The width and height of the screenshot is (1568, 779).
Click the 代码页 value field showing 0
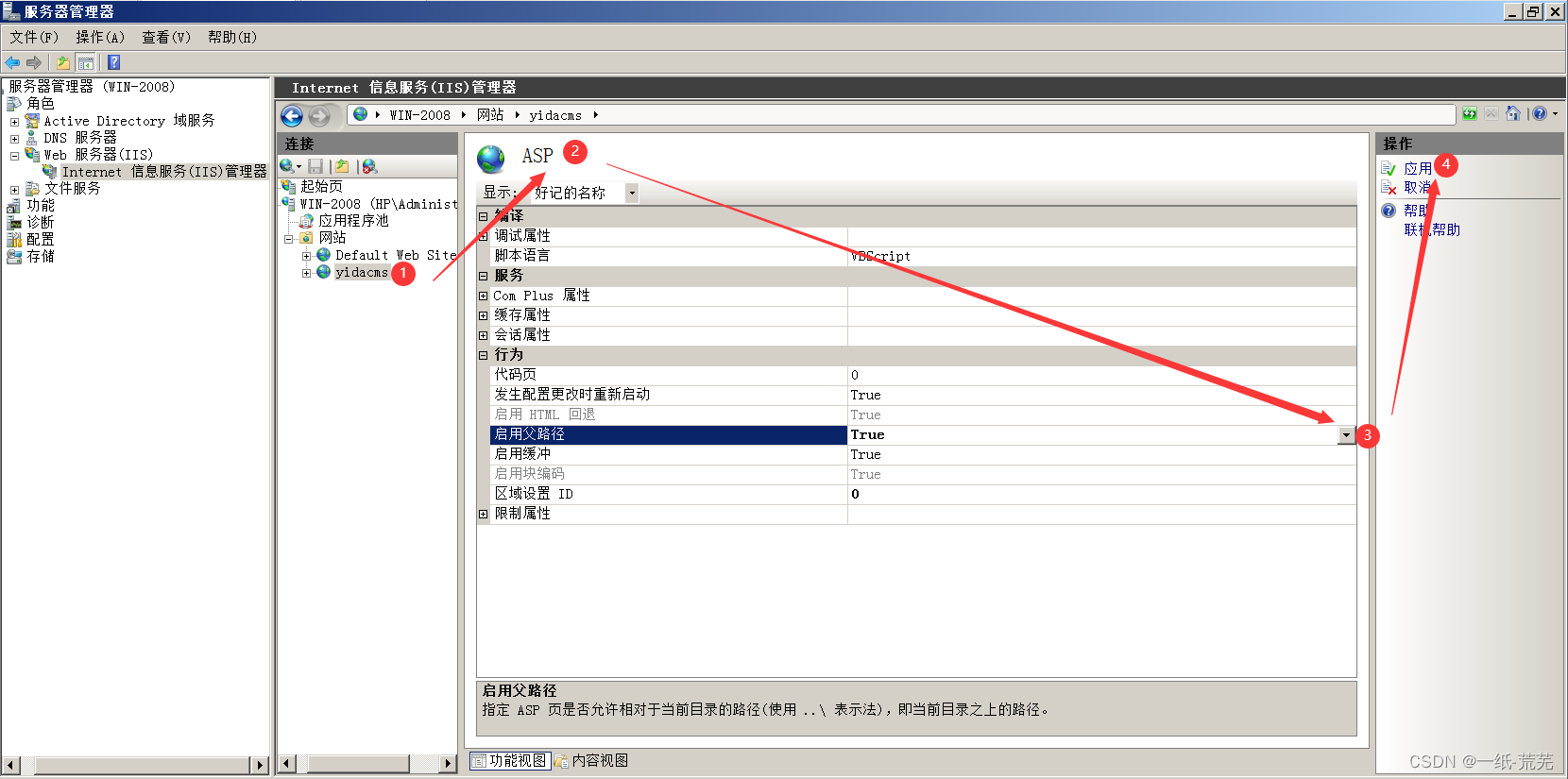pos(1101,375)
